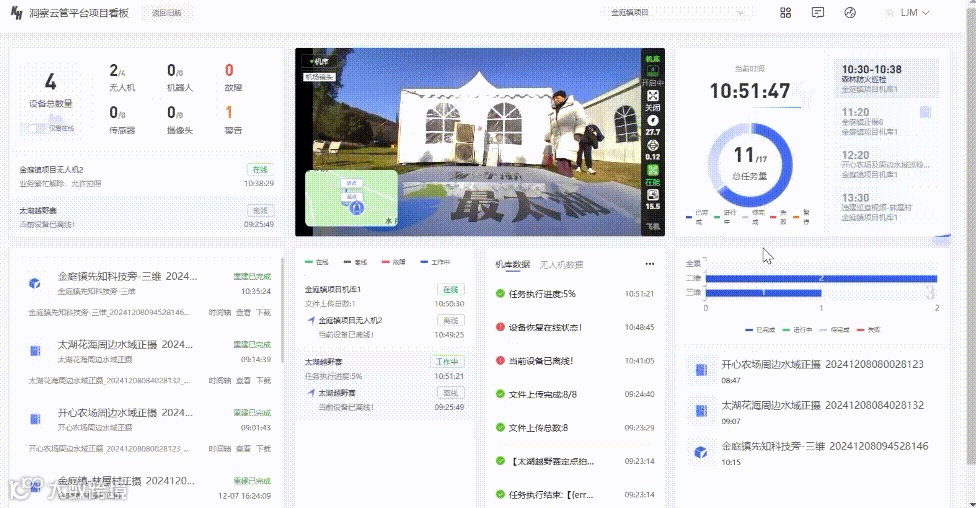Select the 13:30 schedule item

coord(886,207)
